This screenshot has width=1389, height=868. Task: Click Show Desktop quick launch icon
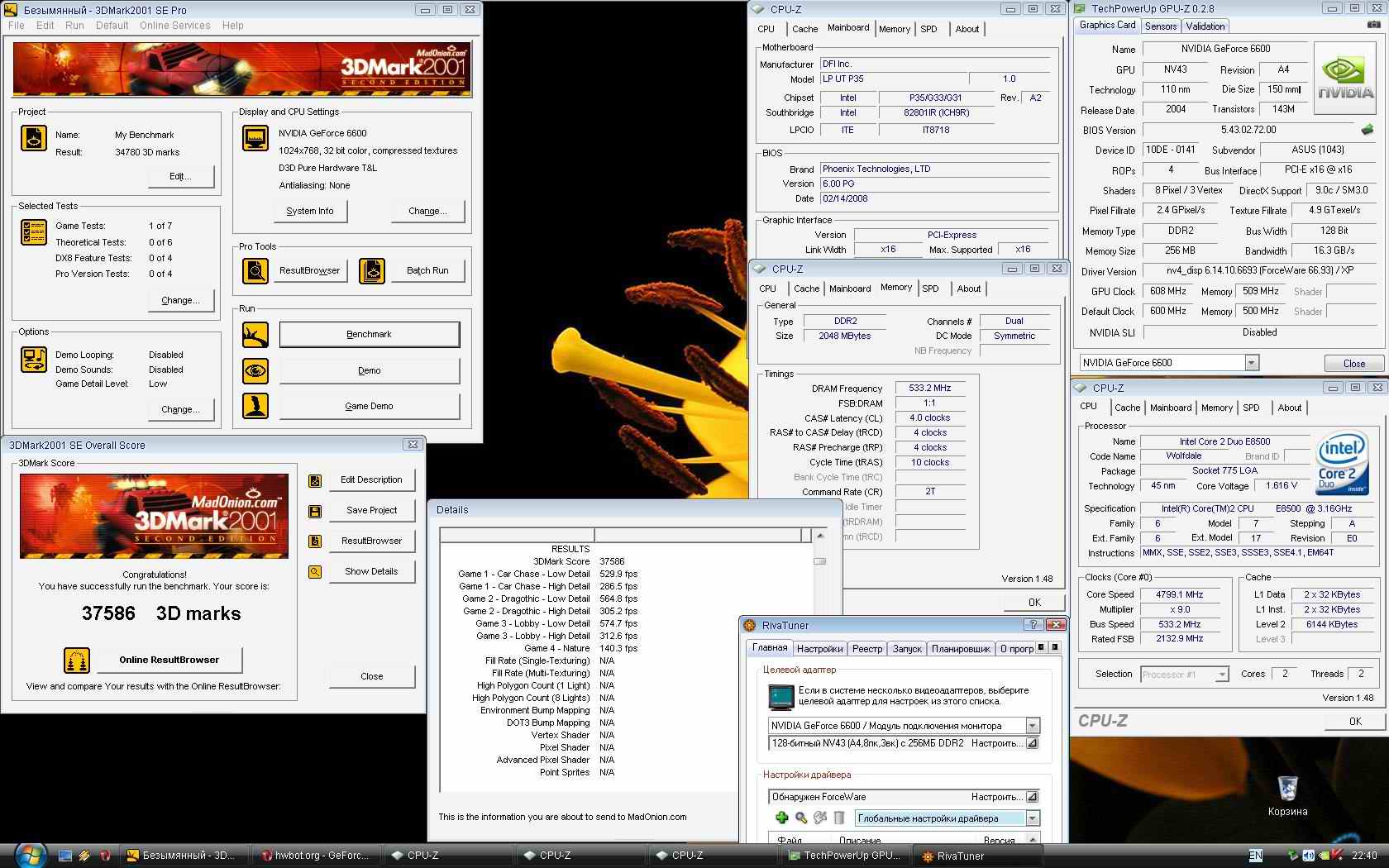[65, 856]
